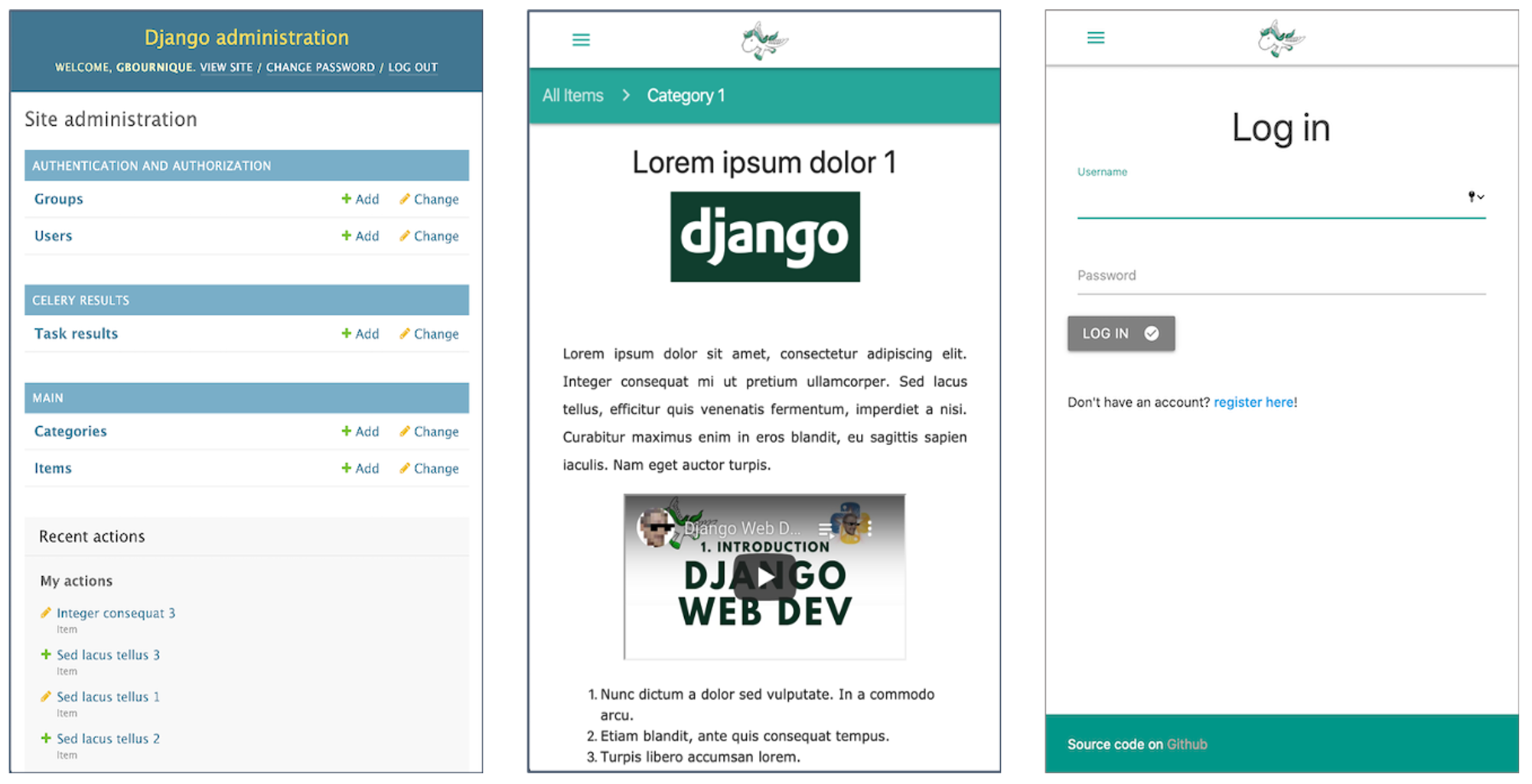Click Category 1 breadcrumb

tap(686, 96)
